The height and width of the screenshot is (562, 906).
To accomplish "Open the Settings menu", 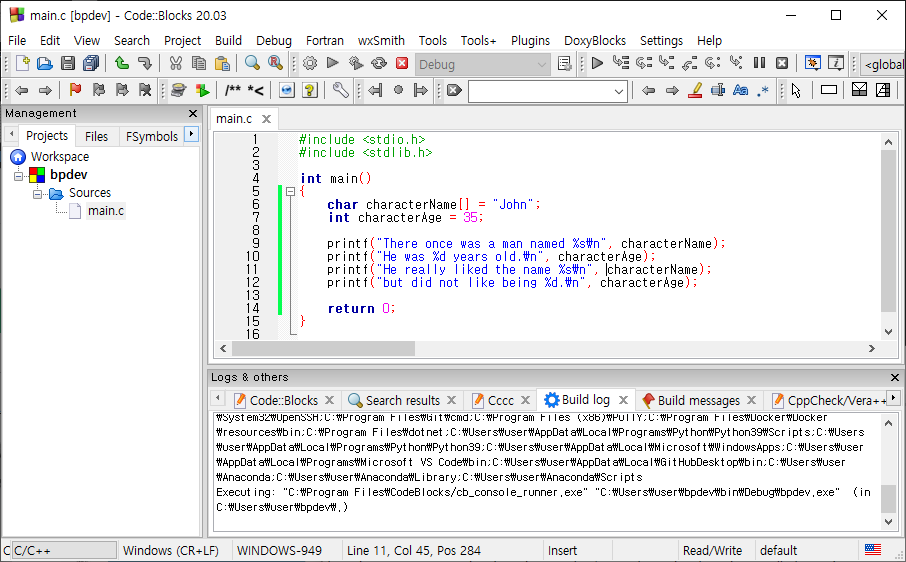I will 661,40.
